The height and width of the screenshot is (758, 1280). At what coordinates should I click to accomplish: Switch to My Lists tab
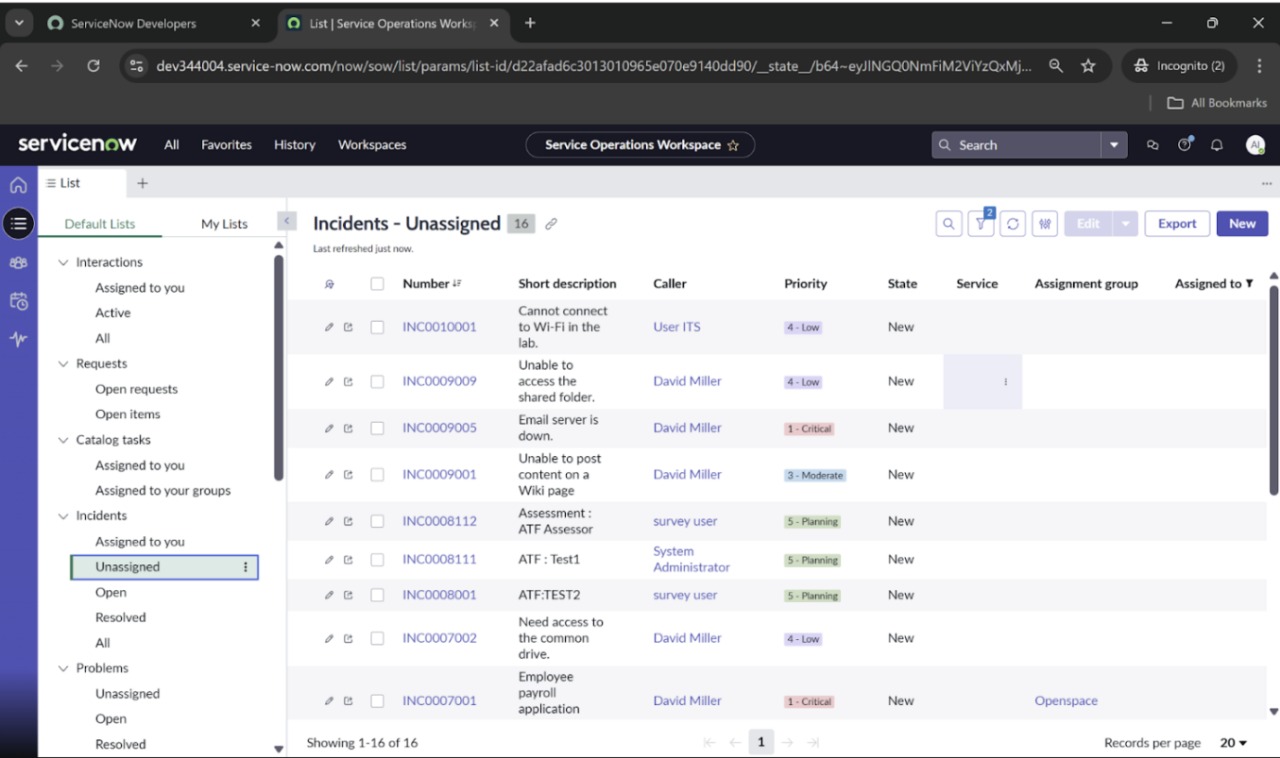coord(224,224)
